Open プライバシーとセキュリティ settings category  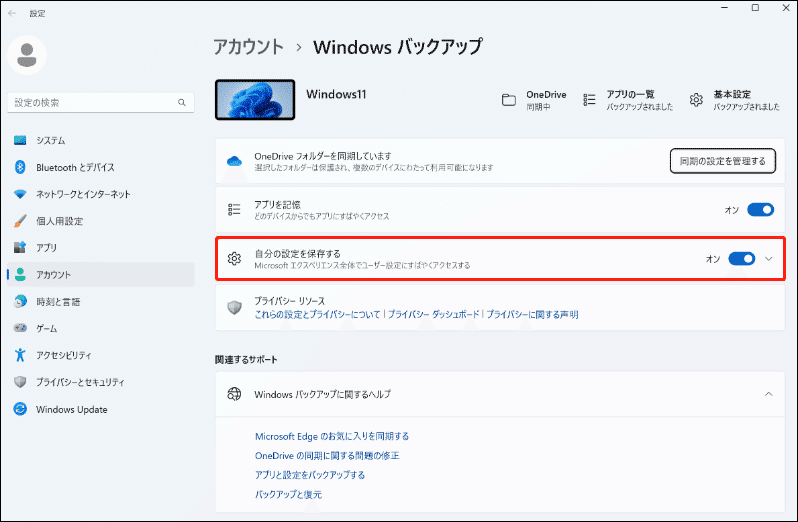click(x=101, y=382)
